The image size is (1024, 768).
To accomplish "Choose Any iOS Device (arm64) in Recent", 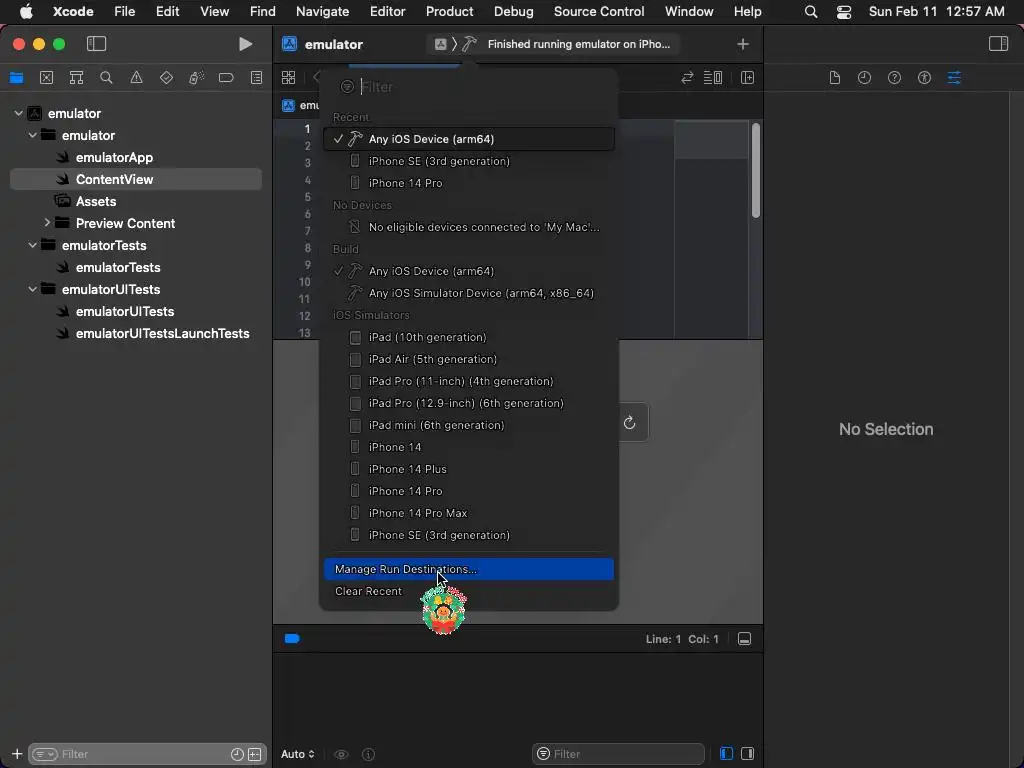I will [469, 139].
